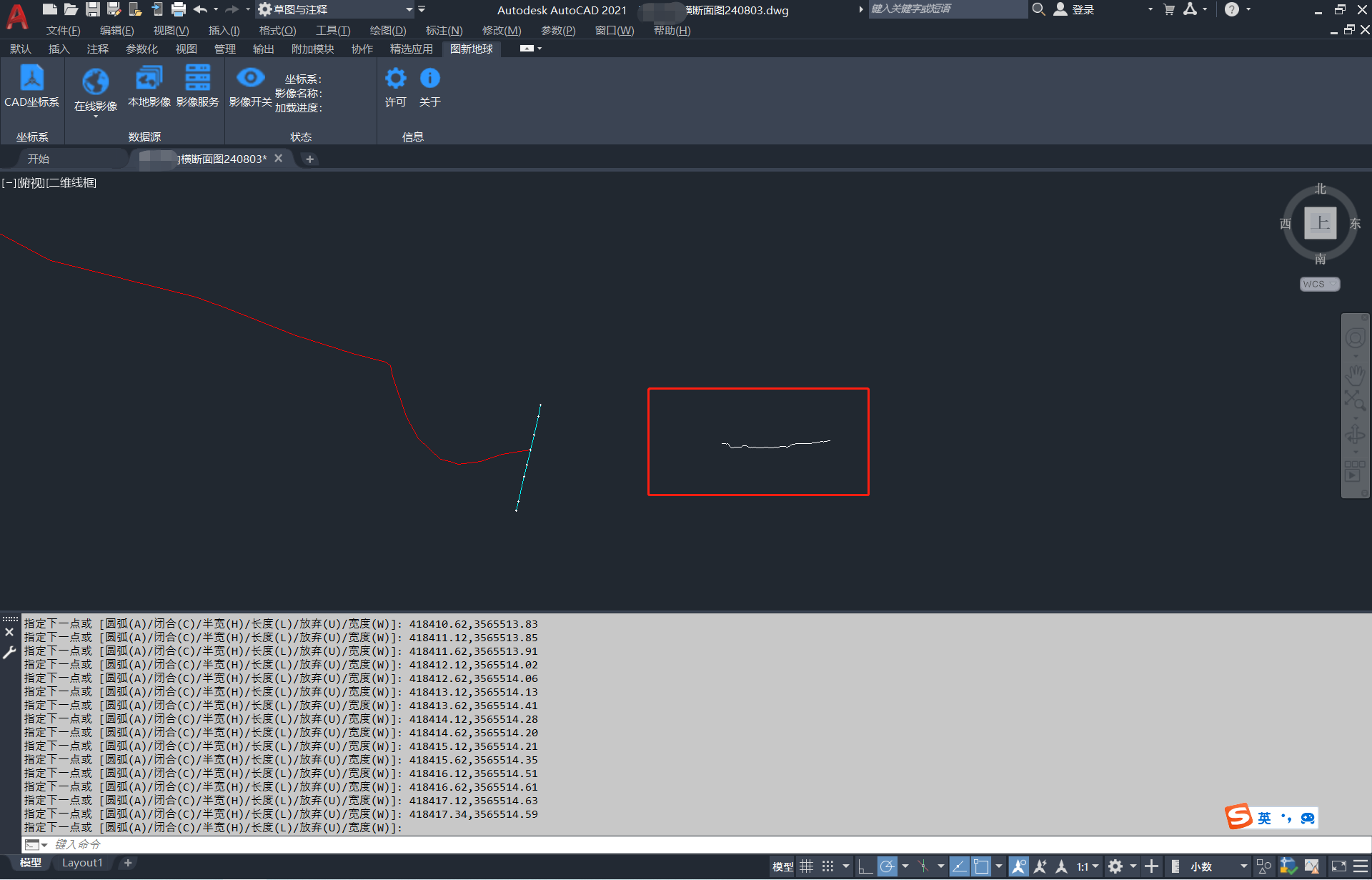The width and height of the screenshot is (1372, 880).
Task: Open the 绘图(D) menu
Action: click(x=387, y=30)
